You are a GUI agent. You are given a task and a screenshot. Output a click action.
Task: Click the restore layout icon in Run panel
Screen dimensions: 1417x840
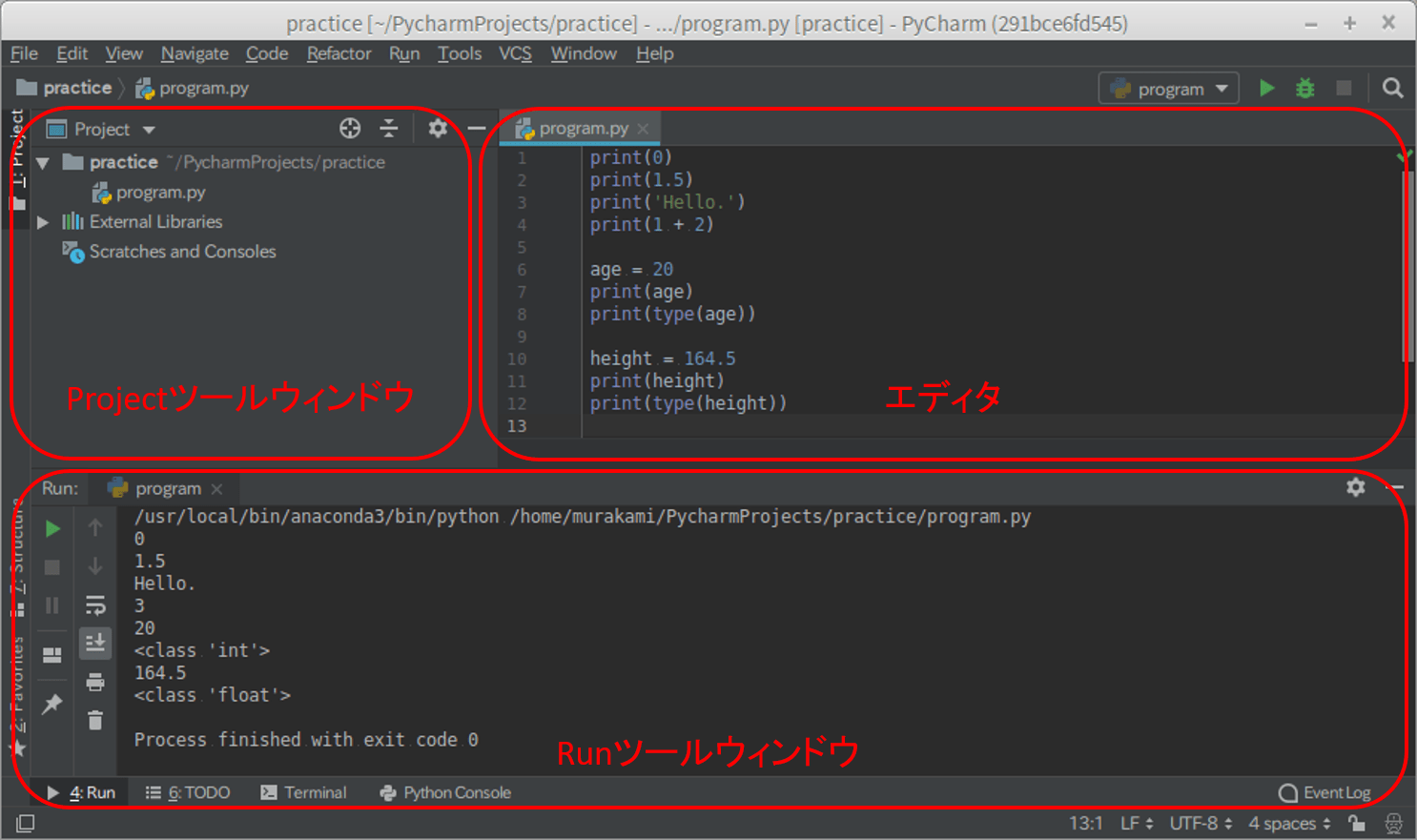tap(52, 655)
